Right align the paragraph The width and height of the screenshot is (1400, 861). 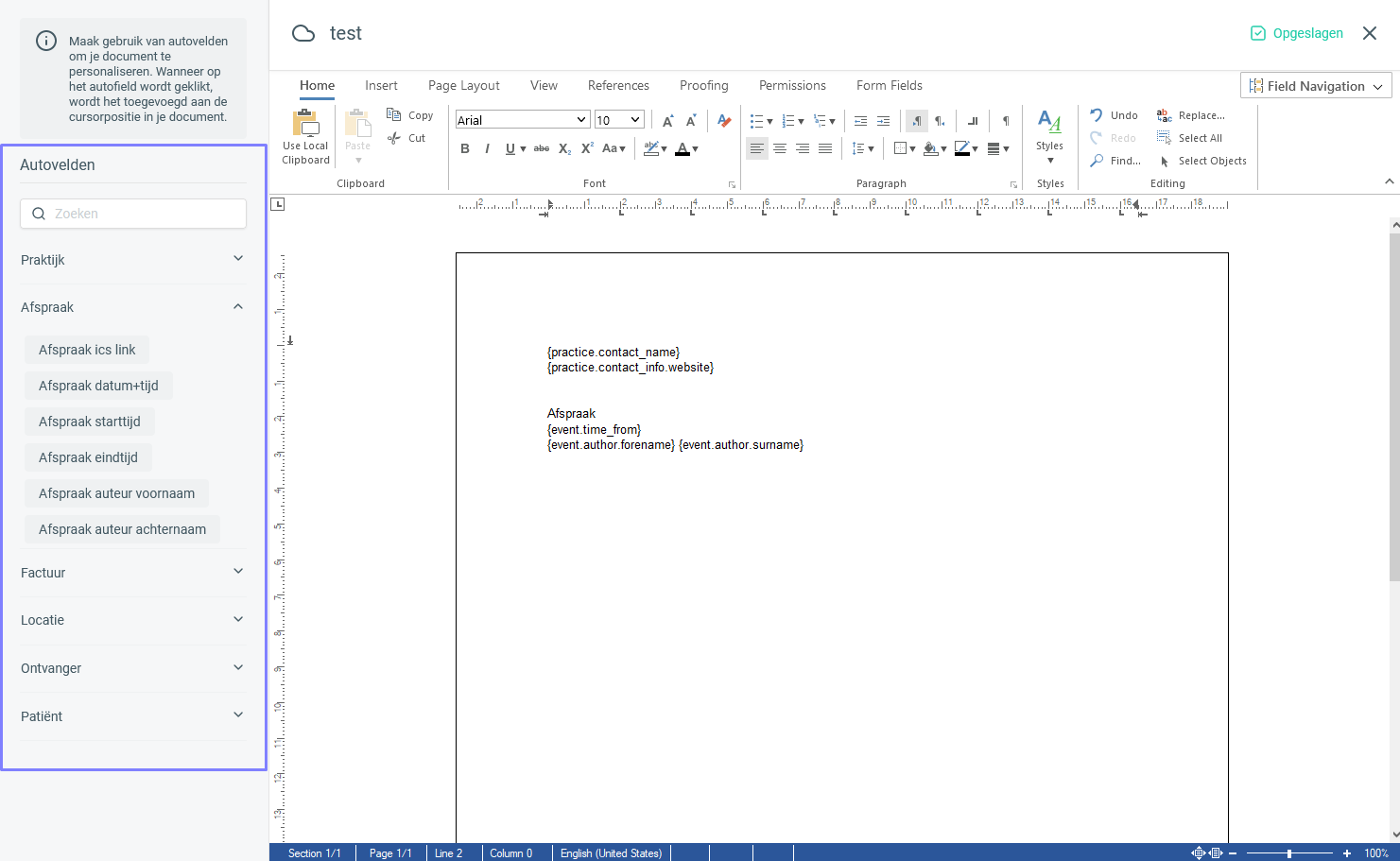803,148
